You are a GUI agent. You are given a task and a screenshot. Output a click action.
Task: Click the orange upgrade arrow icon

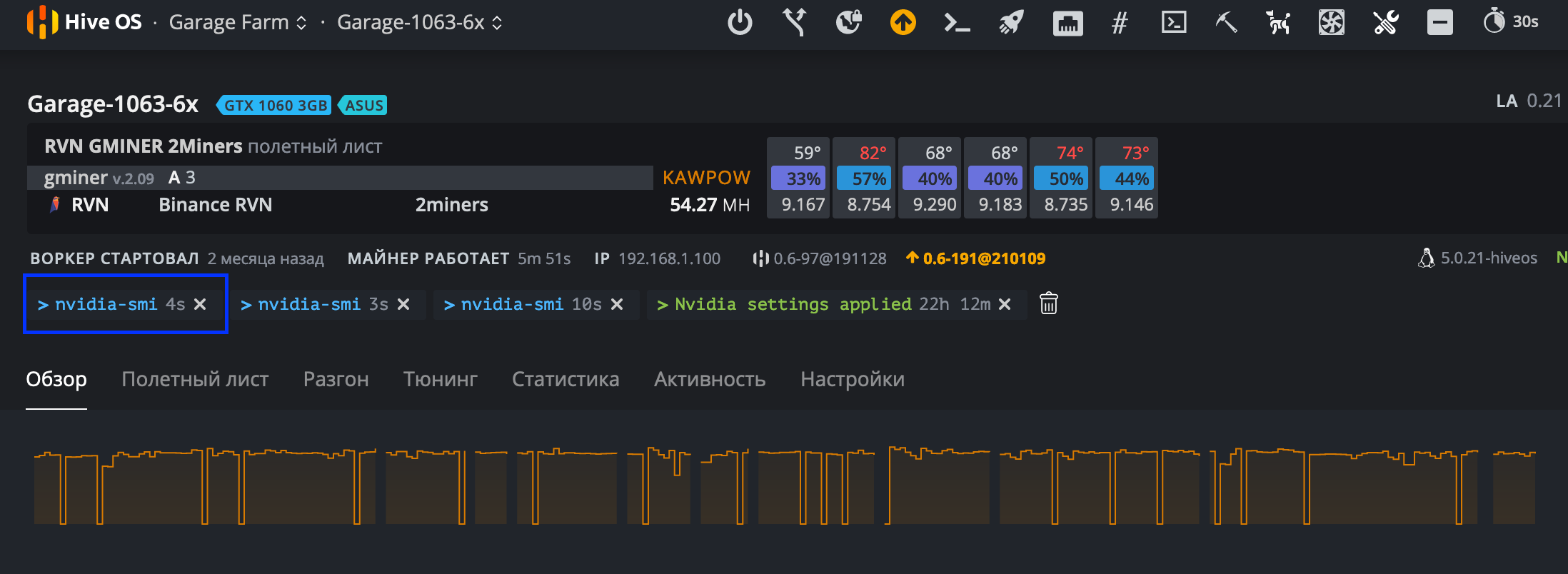pyautogui.click(x=903, y=22)
